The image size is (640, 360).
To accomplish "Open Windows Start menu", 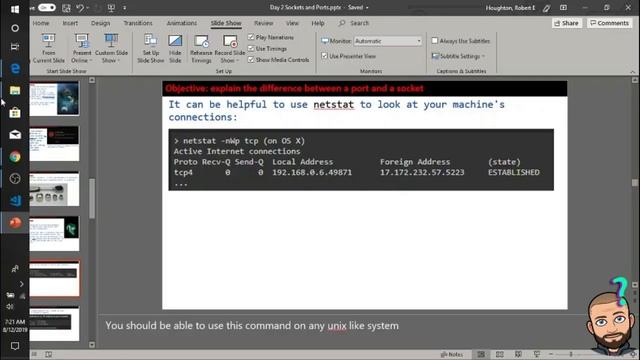I will point(15,9).
